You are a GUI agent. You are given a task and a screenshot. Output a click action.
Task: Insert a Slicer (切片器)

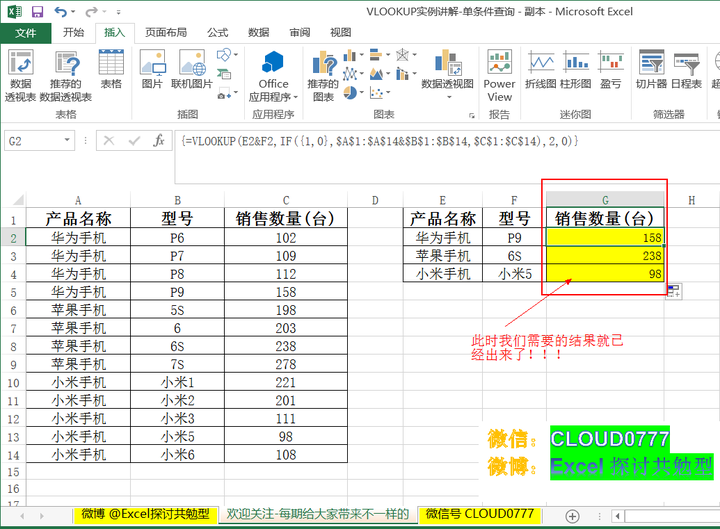point(651,69)
